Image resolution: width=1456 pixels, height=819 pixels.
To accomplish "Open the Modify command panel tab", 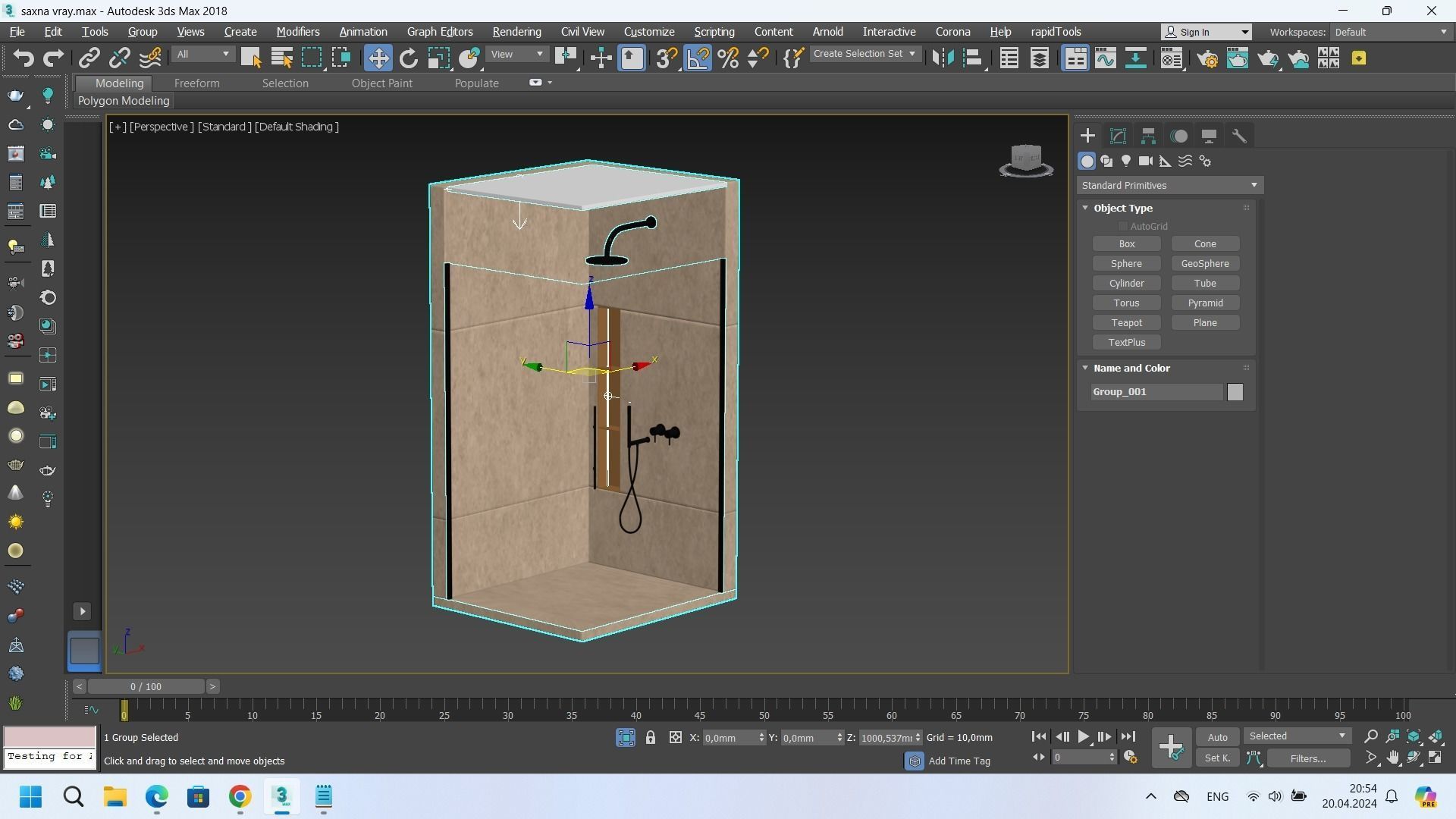I will click(x=1118, y=136).
